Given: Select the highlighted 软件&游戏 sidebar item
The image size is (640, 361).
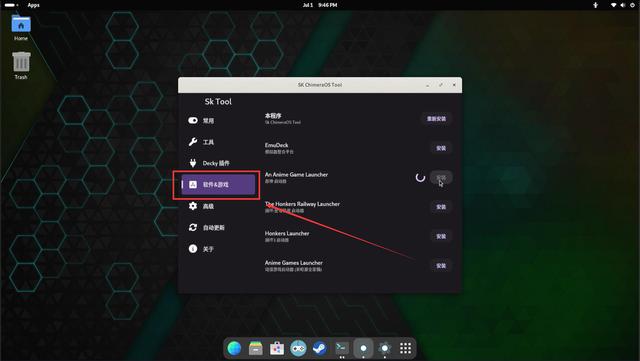Looking at the screenshot, I should pyautogui.click(x=218, y=185).
